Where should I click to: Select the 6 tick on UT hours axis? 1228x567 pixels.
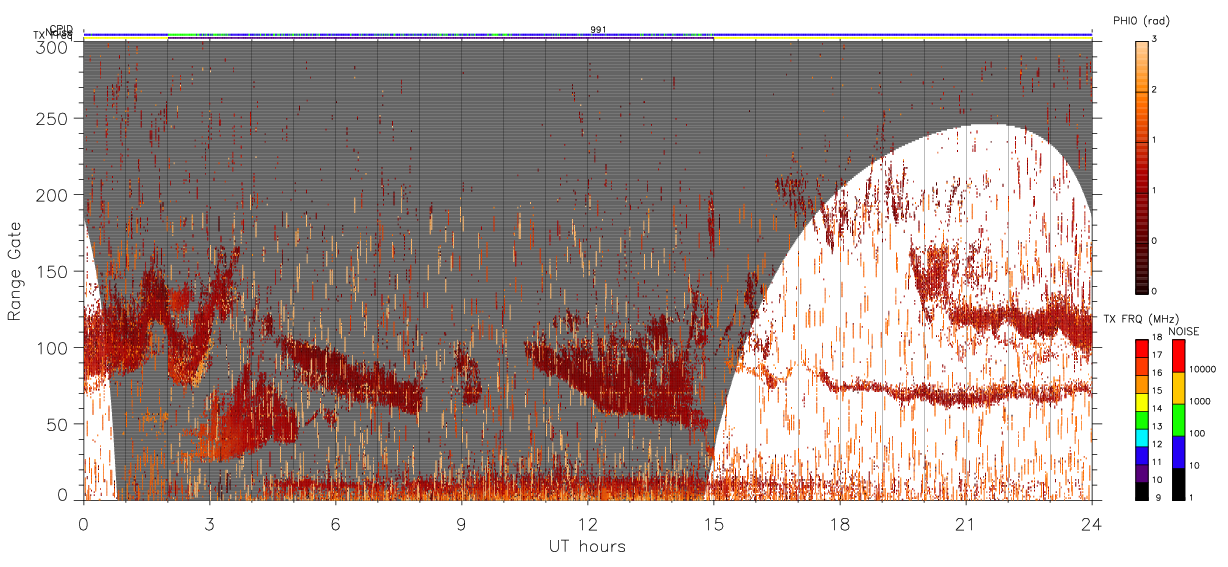(336, 524)
